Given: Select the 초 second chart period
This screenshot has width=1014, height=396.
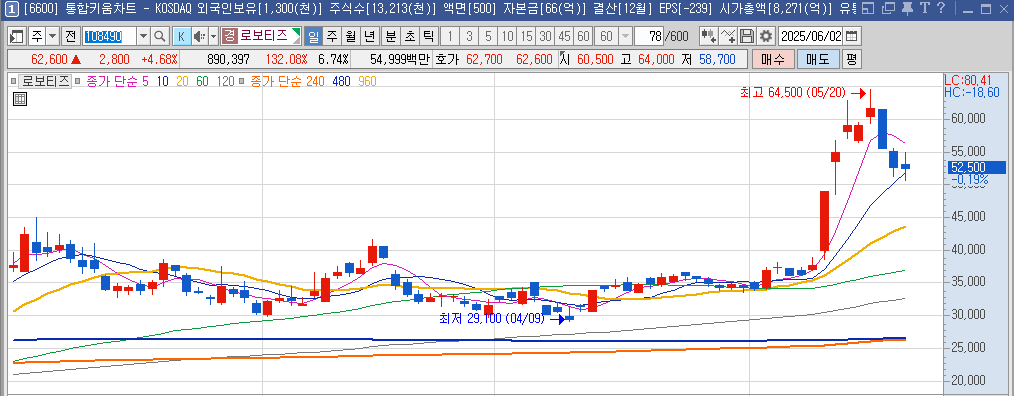Looking at the screenshot, I should tap(409, 36).
